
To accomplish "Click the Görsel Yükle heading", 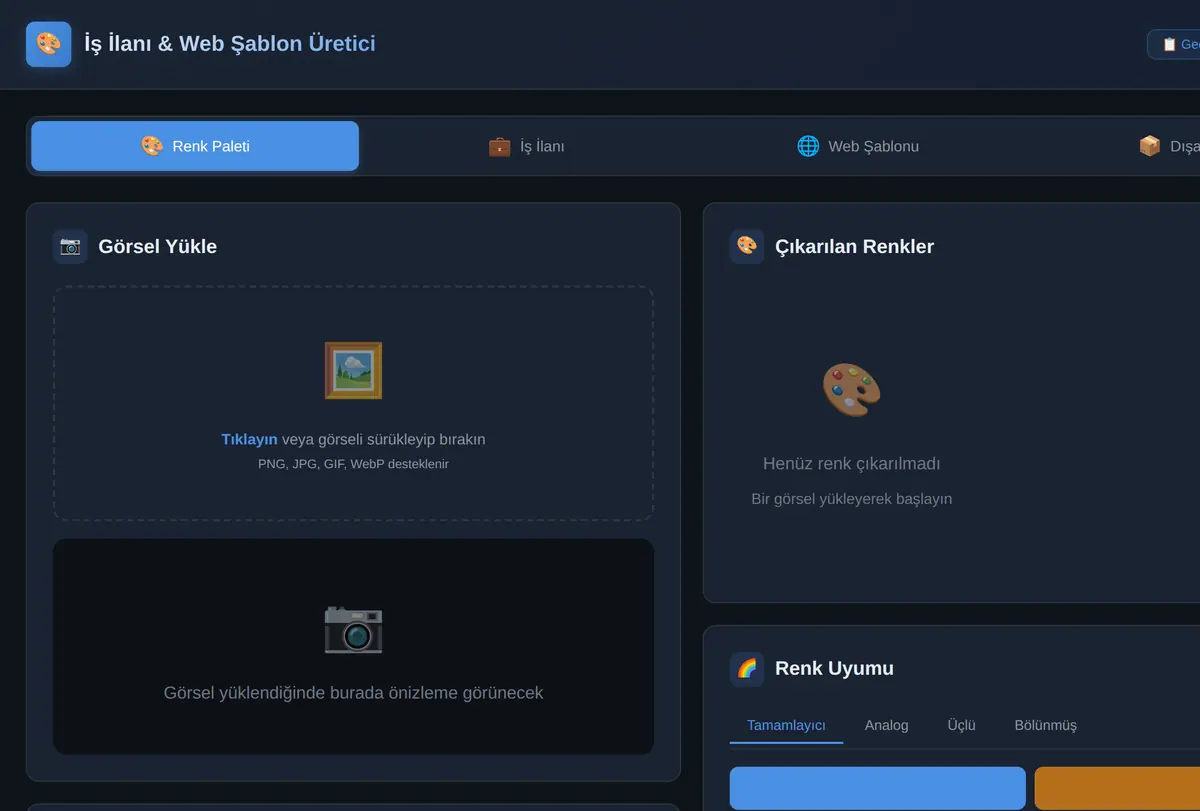I will point(158,246).
